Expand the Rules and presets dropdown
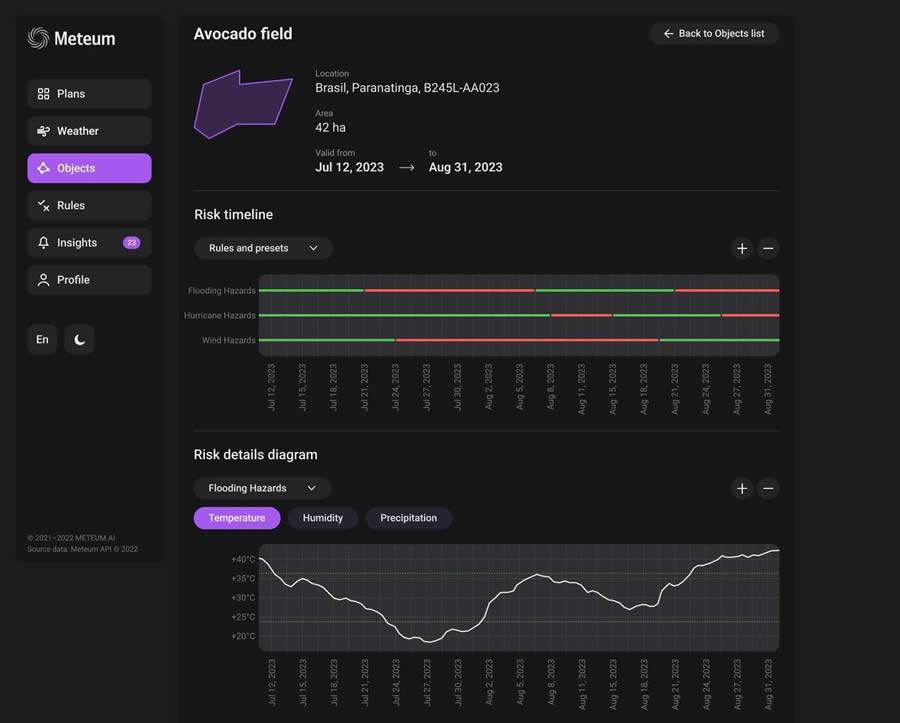900x723 pixels. click(x=263, y=248)
